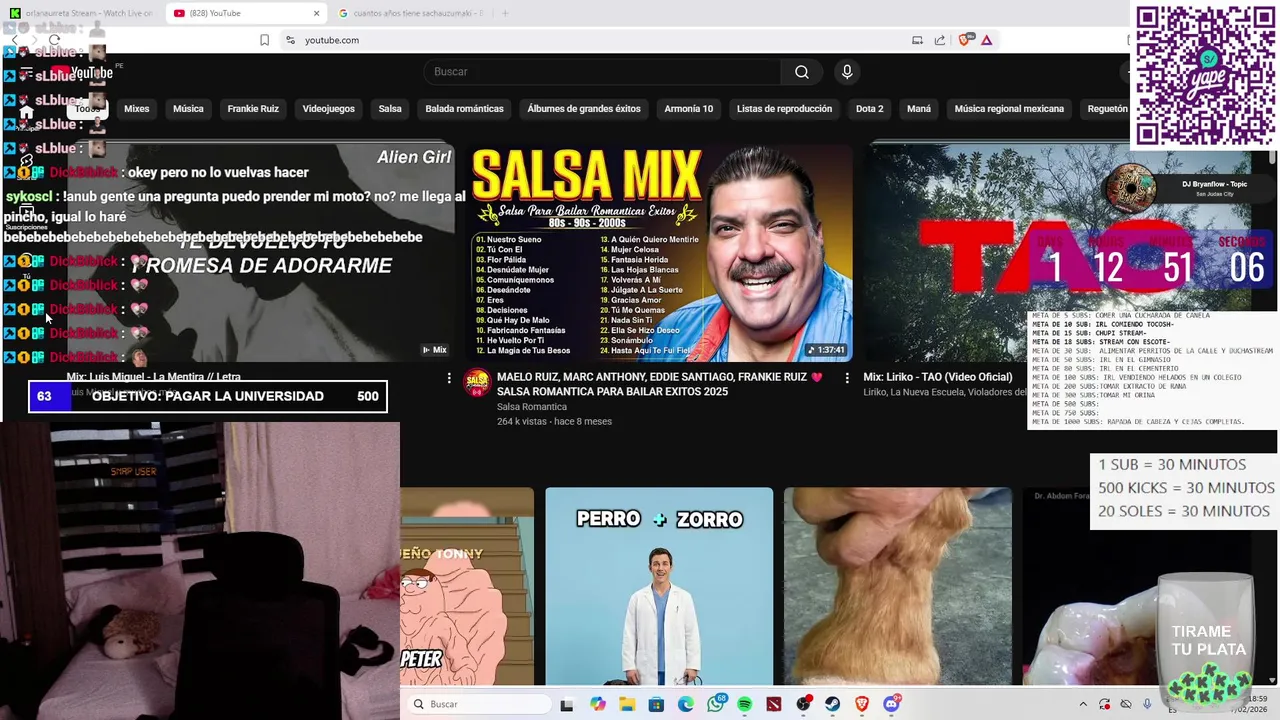Open options for the Salsa Romantica video
The width and height of the screenshot is (1280, 720).
[x=847, y=378]
